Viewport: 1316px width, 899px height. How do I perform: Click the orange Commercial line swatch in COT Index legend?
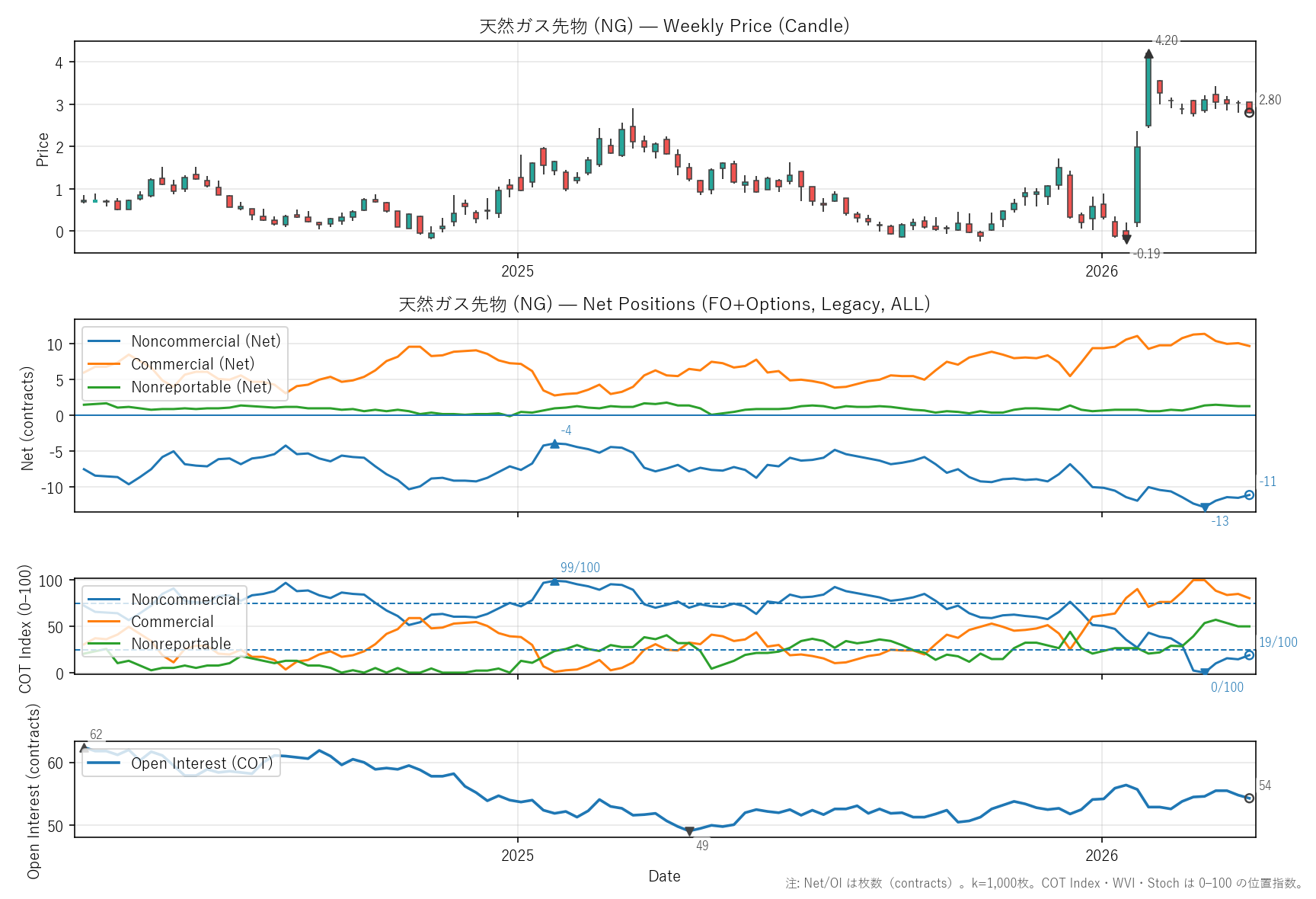point(104,622)
